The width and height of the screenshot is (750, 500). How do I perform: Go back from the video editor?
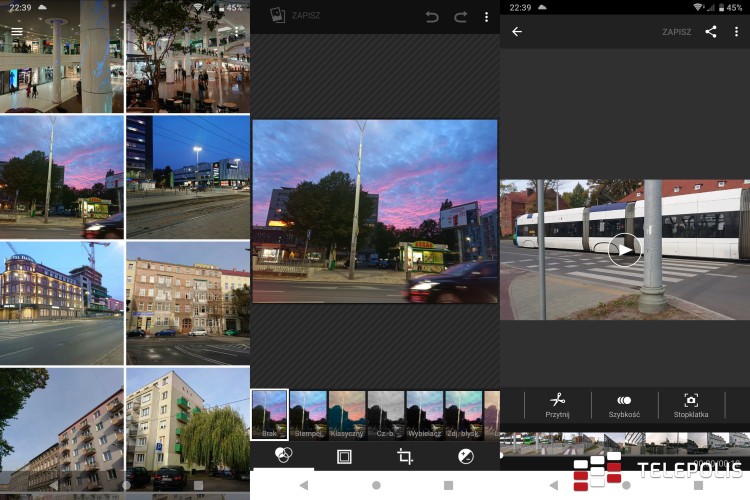(x=517, y=31)
